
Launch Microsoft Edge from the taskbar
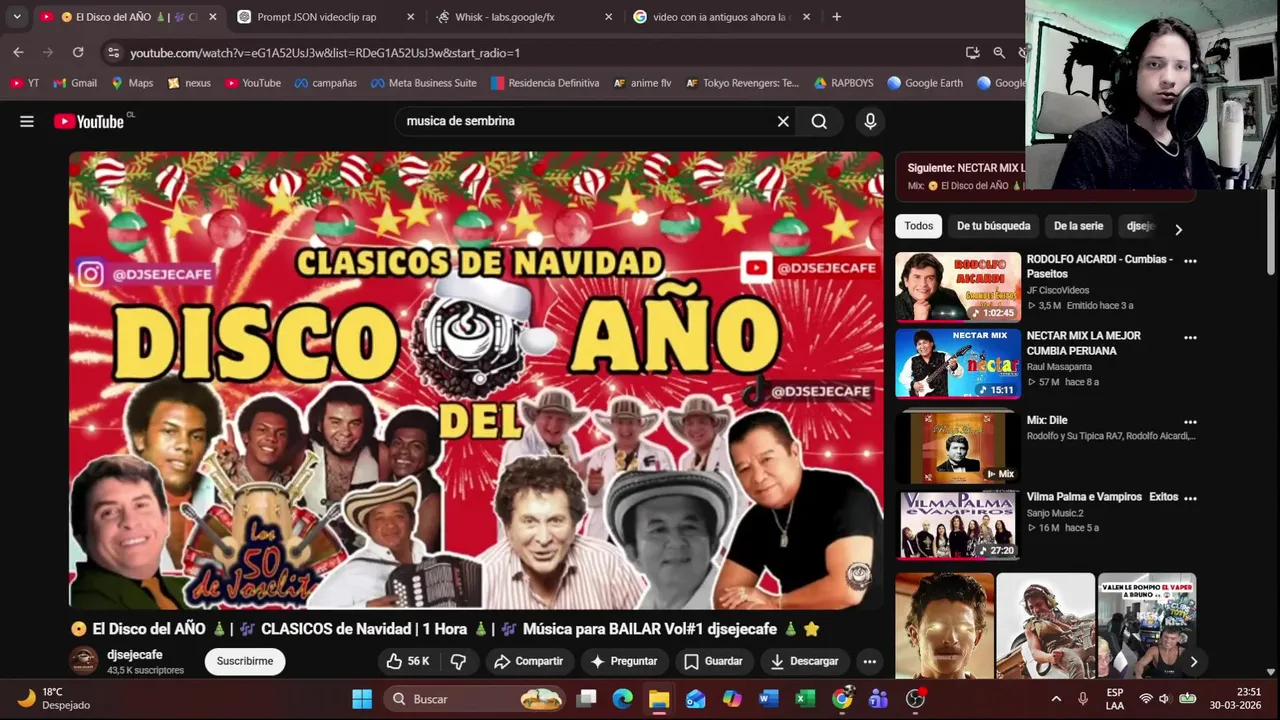point(623,699)
